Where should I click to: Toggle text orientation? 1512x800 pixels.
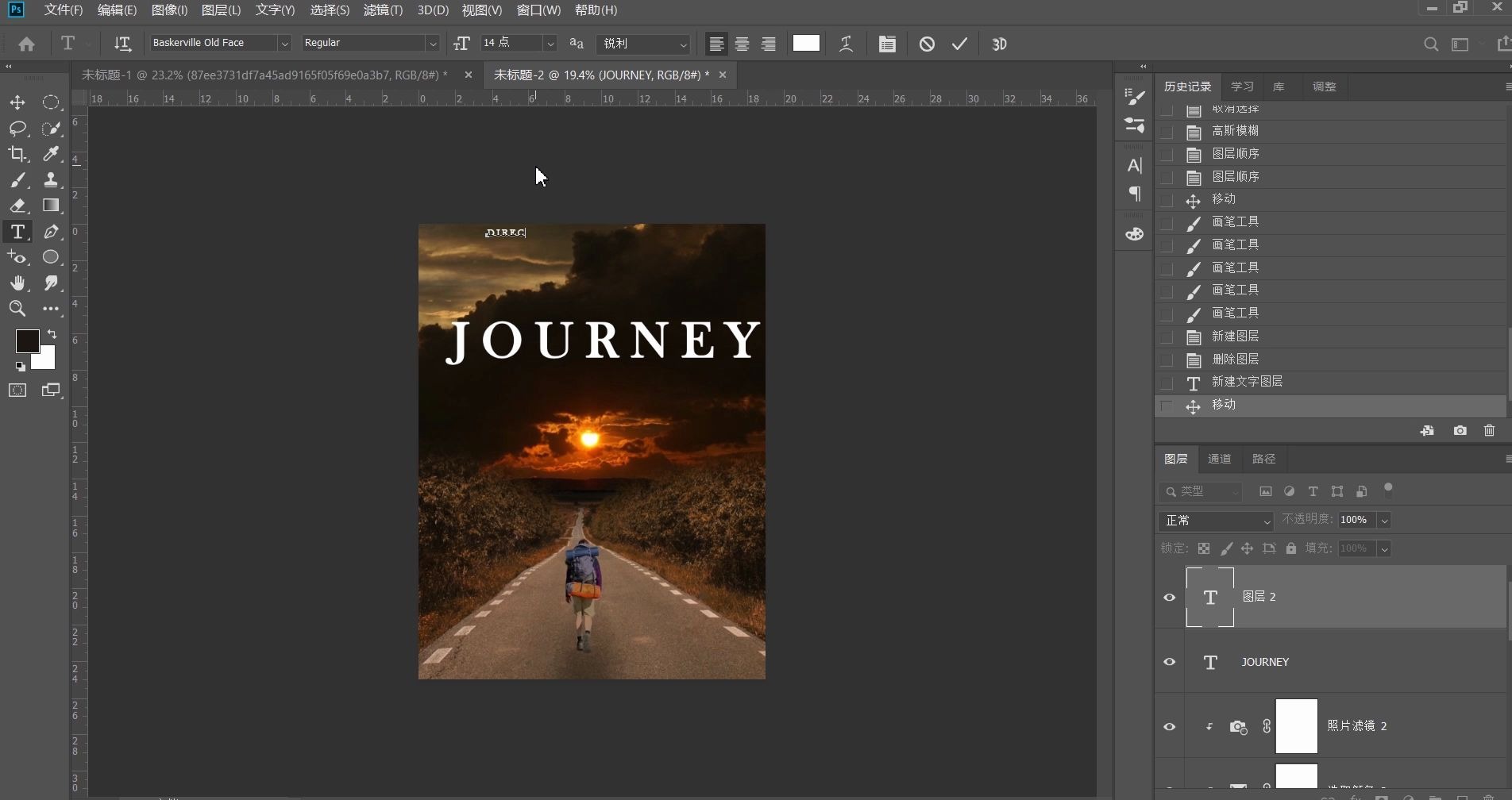coord(122,44)
